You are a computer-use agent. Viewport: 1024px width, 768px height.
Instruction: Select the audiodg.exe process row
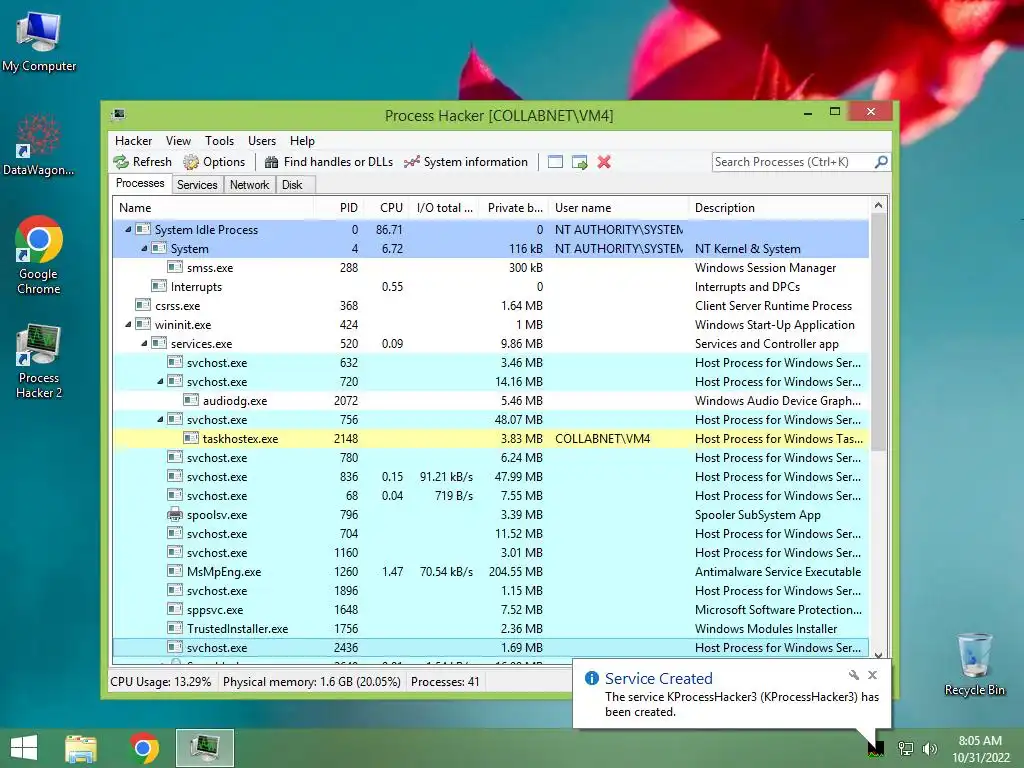(490, 400)
